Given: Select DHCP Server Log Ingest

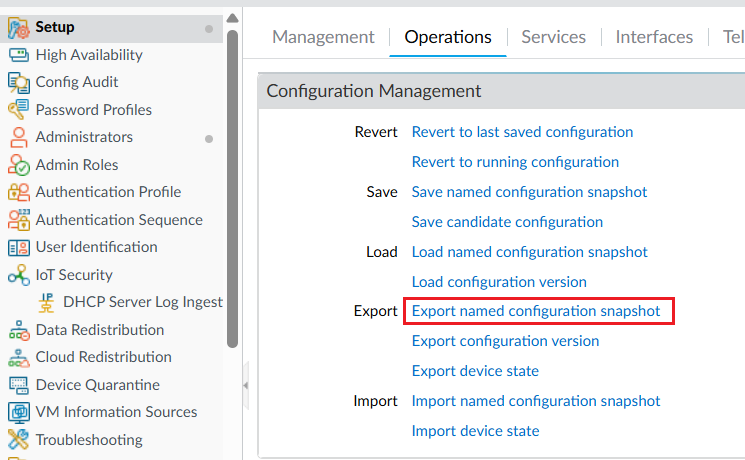Looking at the screenshot, I should [143, 302].
